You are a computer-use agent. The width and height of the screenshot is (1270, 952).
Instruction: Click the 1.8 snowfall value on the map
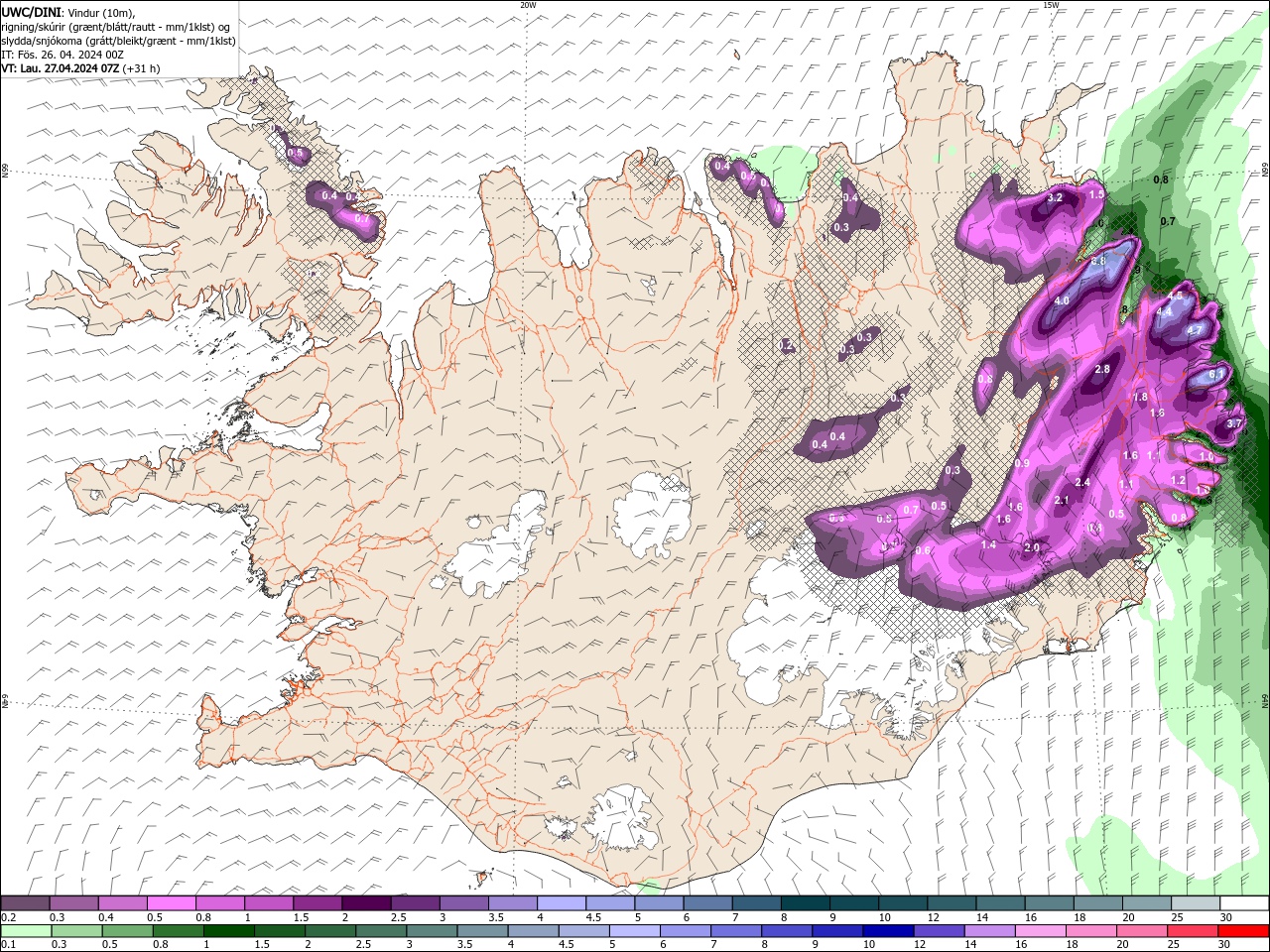tap(1141, 398)
